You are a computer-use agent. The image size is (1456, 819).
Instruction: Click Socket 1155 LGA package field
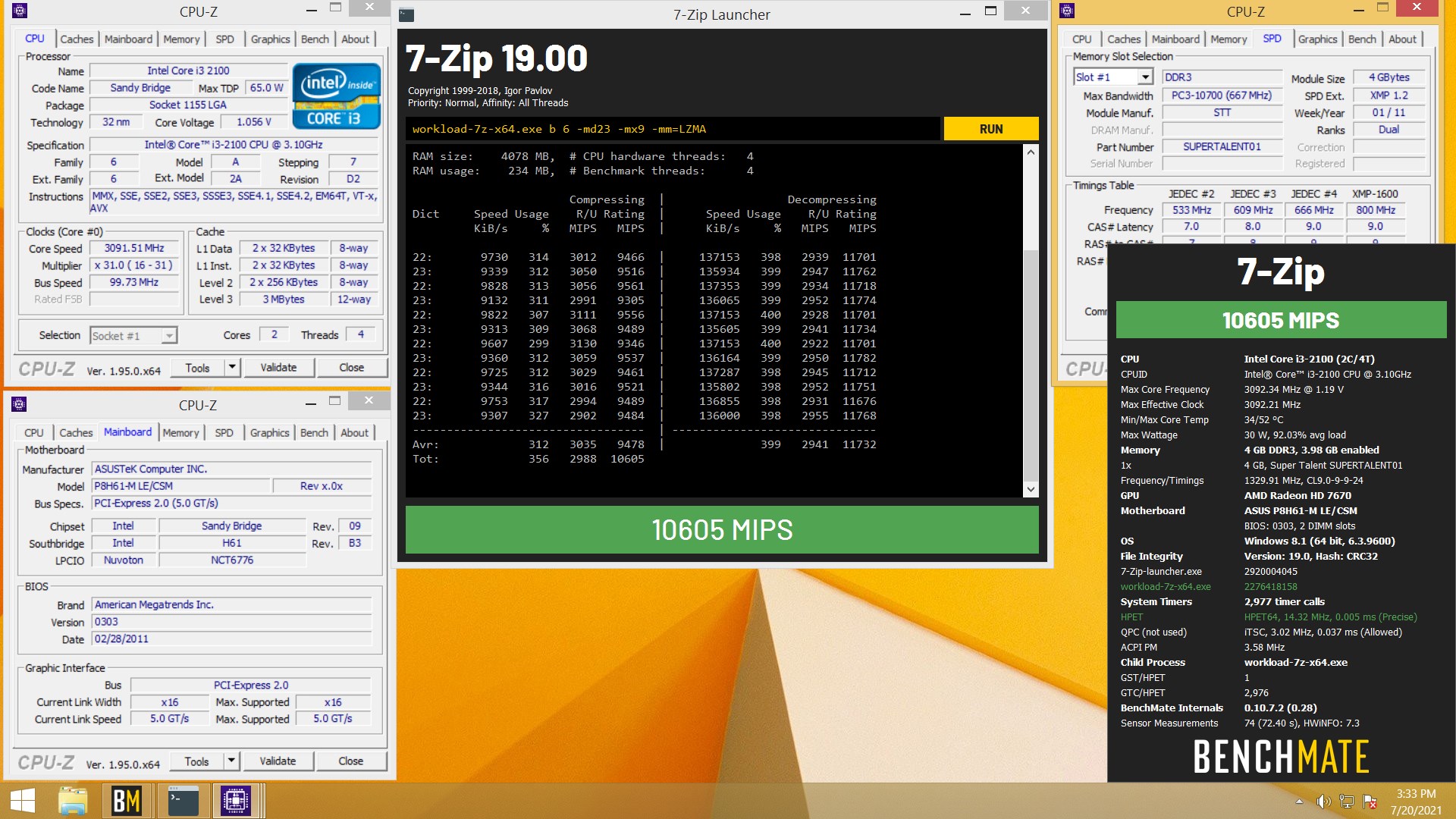pyautogui.click(x=188, y=105)
